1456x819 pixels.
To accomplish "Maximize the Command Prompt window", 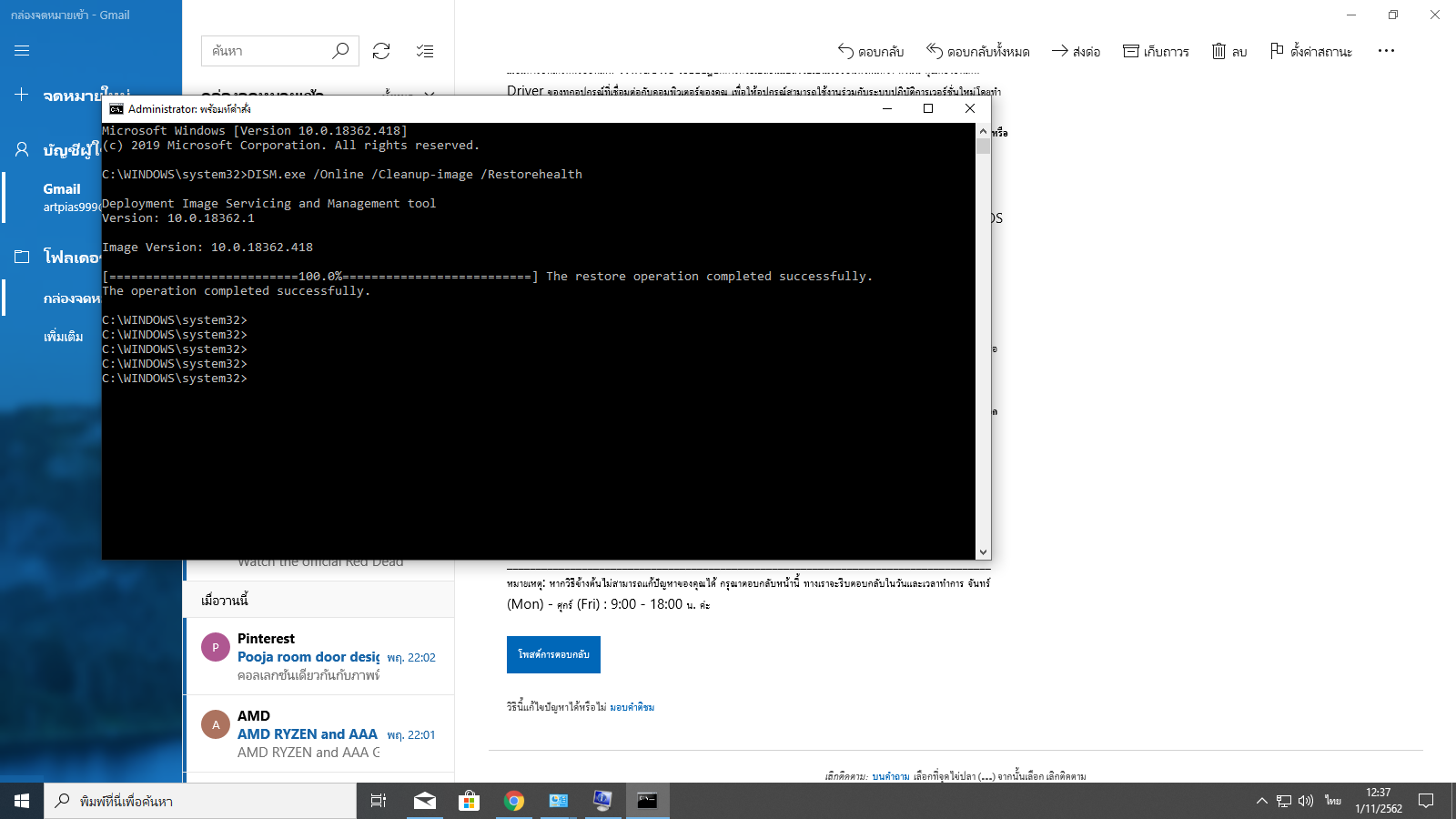I will click(928, 108).
